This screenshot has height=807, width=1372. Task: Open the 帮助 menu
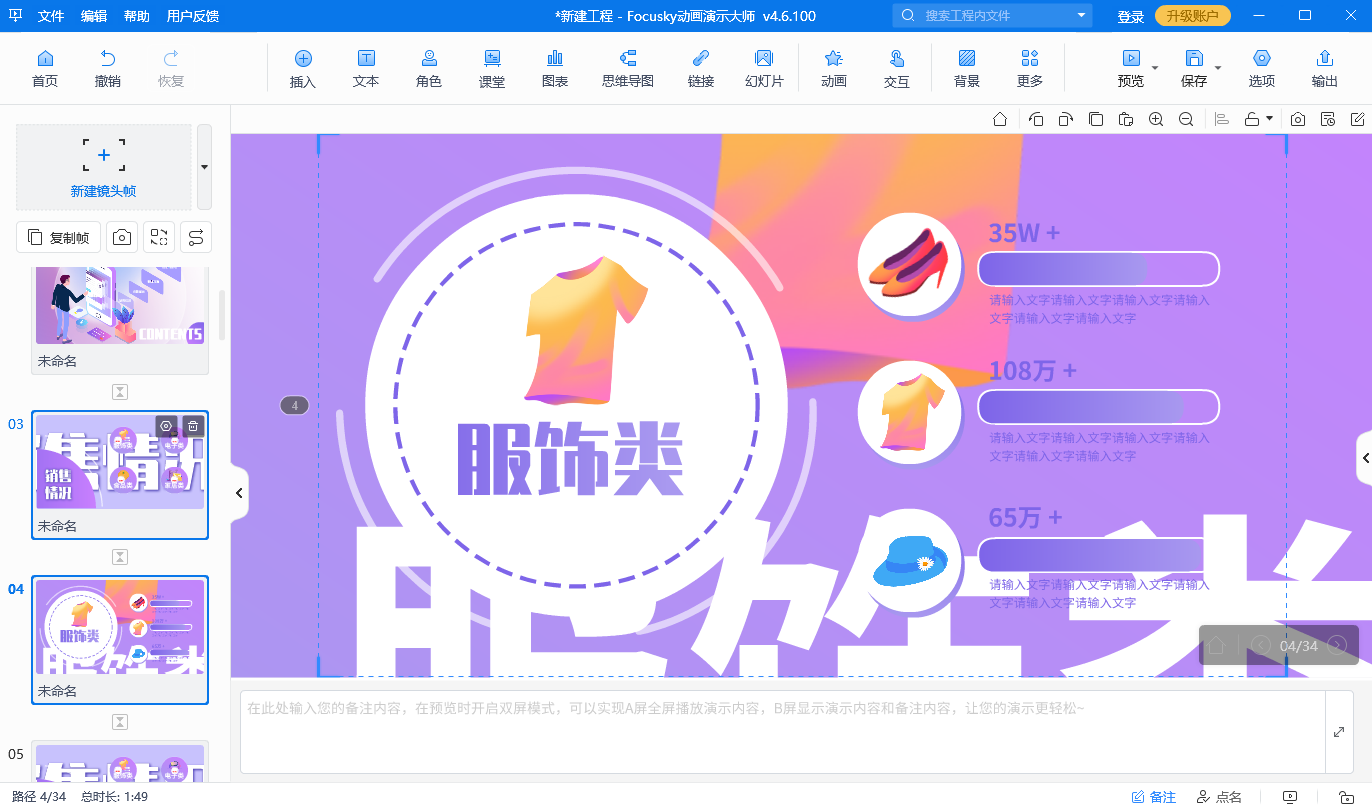pyautogui.click(x=137, y=16)
